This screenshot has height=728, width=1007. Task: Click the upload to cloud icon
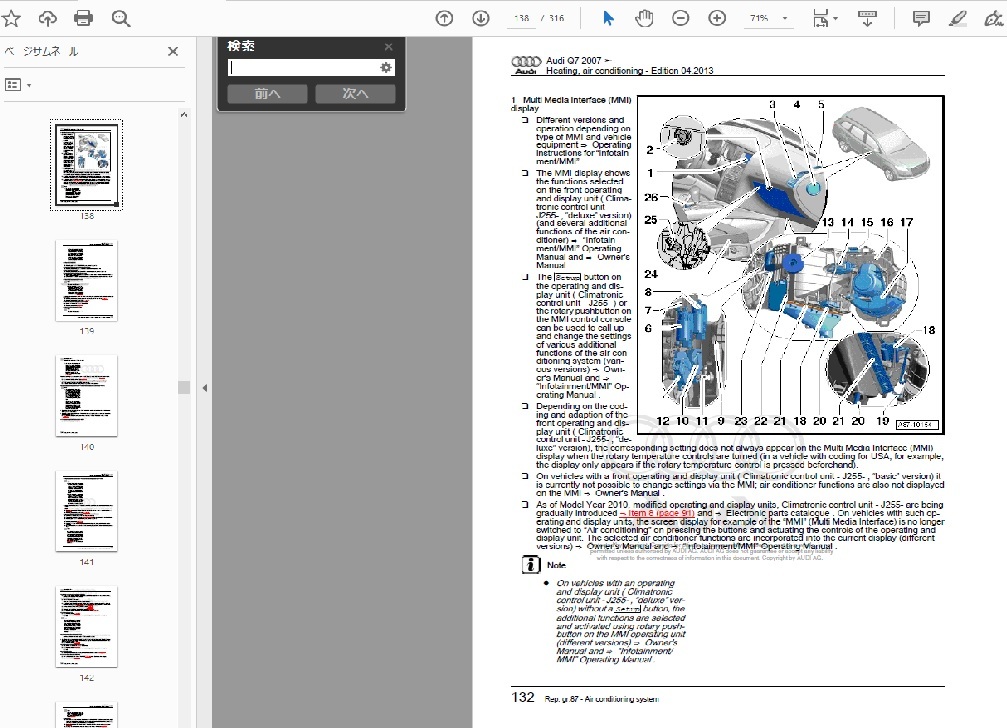[48, 18]
